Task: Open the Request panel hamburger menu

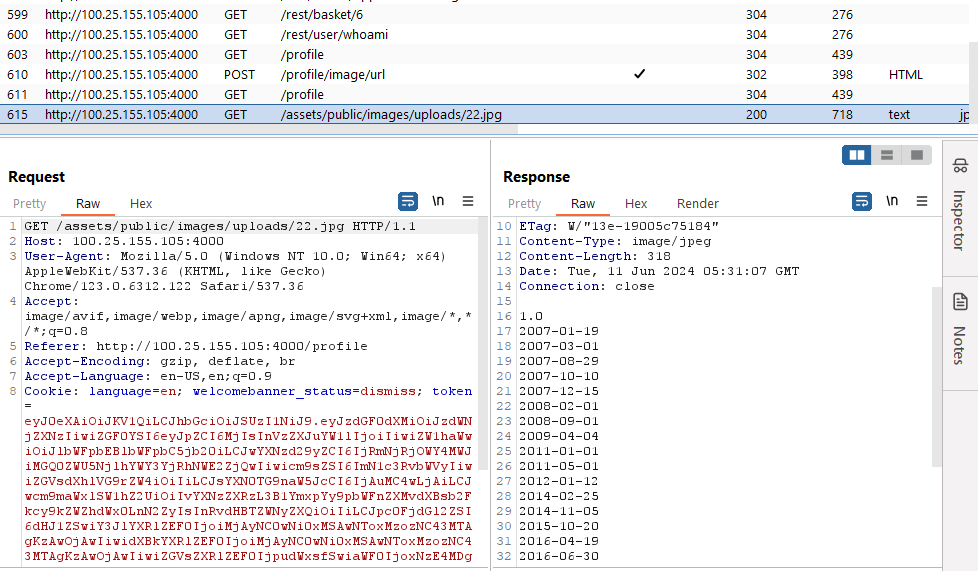Action: [468, 202]
